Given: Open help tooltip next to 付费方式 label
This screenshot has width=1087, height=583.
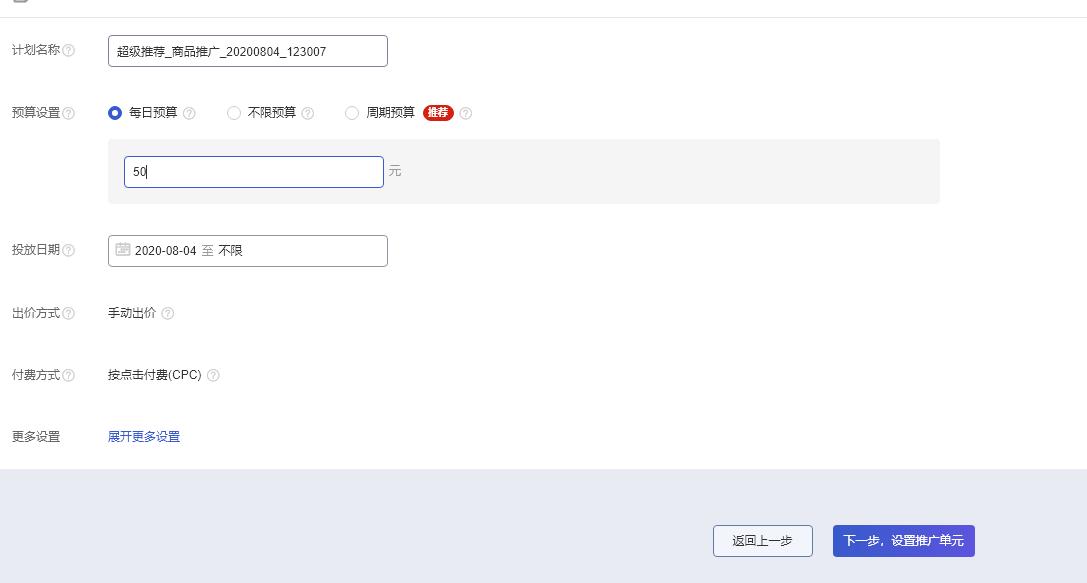Looking at the screenshot, I should [x=67, y=374].
